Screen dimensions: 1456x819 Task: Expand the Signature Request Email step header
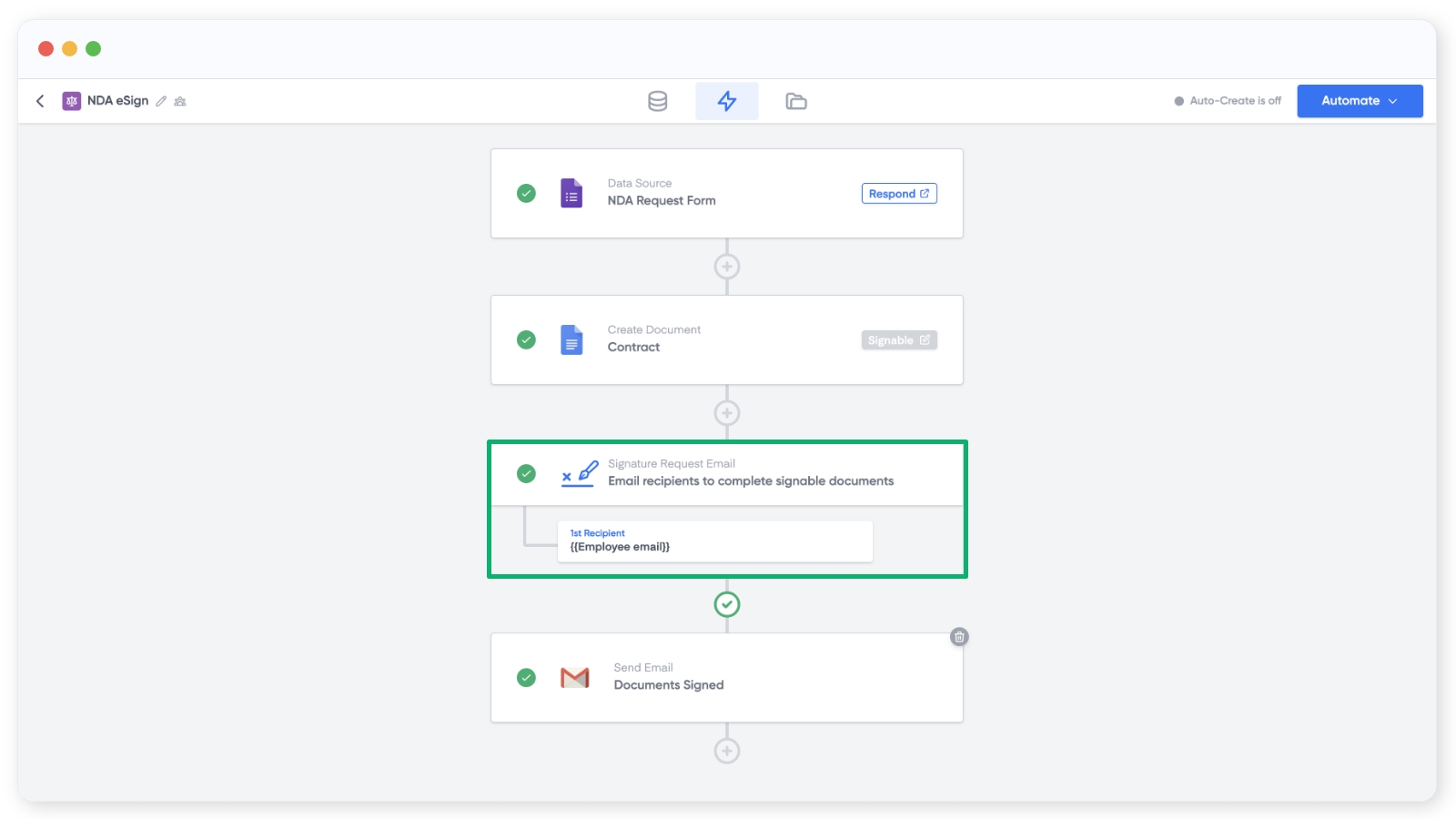[750, 473]
